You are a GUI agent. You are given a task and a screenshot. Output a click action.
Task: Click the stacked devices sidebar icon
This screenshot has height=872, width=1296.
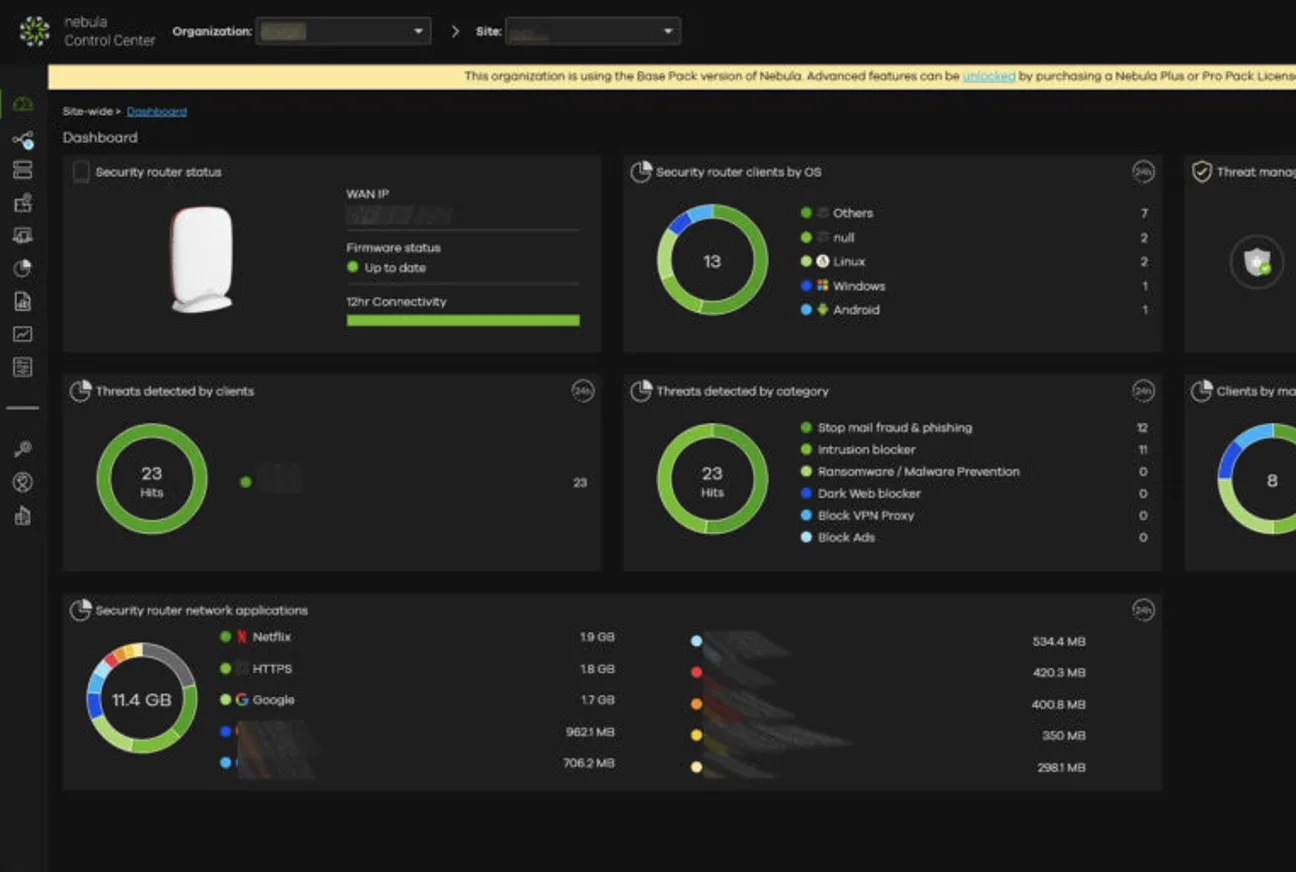click(x=22, y=170)
